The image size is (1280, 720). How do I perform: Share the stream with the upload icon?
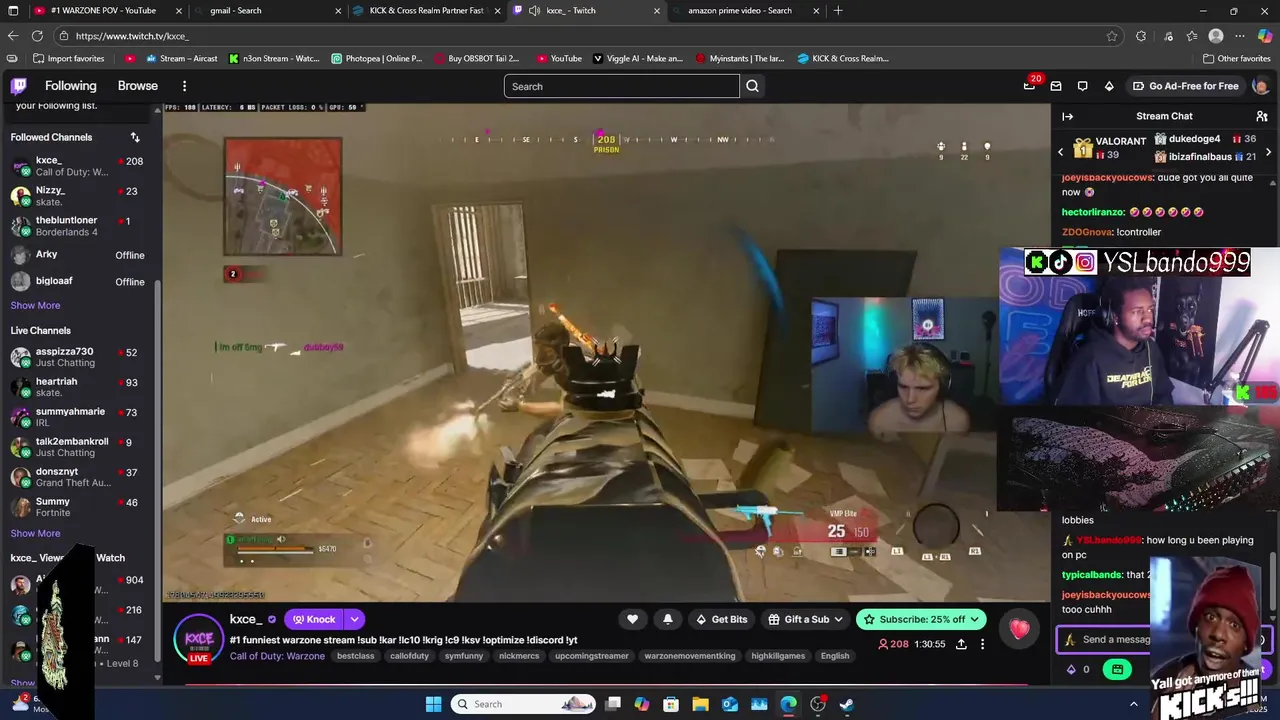[x=961, y=644]
